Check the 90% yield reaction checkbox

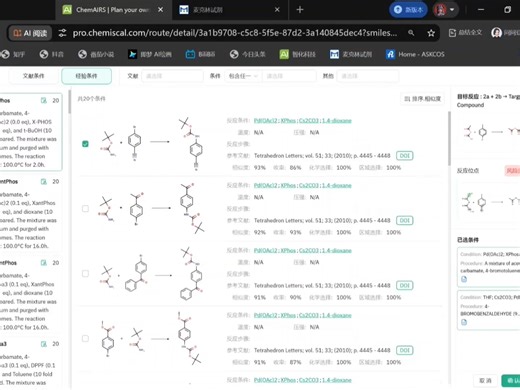click(x=85, y=274)
